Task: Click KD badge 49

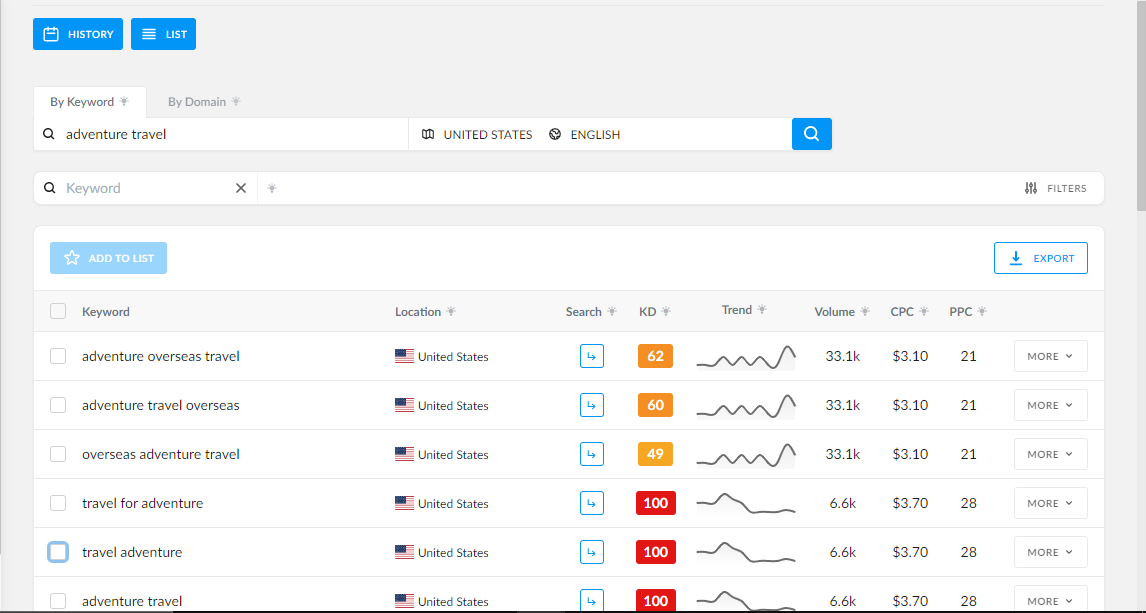Action: point(656,454)
